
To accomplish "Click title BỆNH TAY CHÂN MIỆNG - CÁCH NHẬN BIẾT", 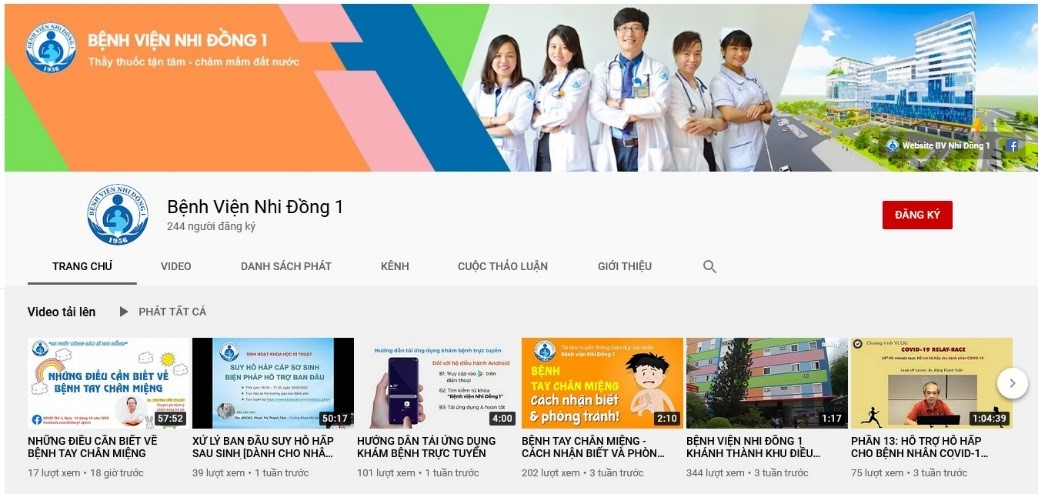I will coord(593,447).
